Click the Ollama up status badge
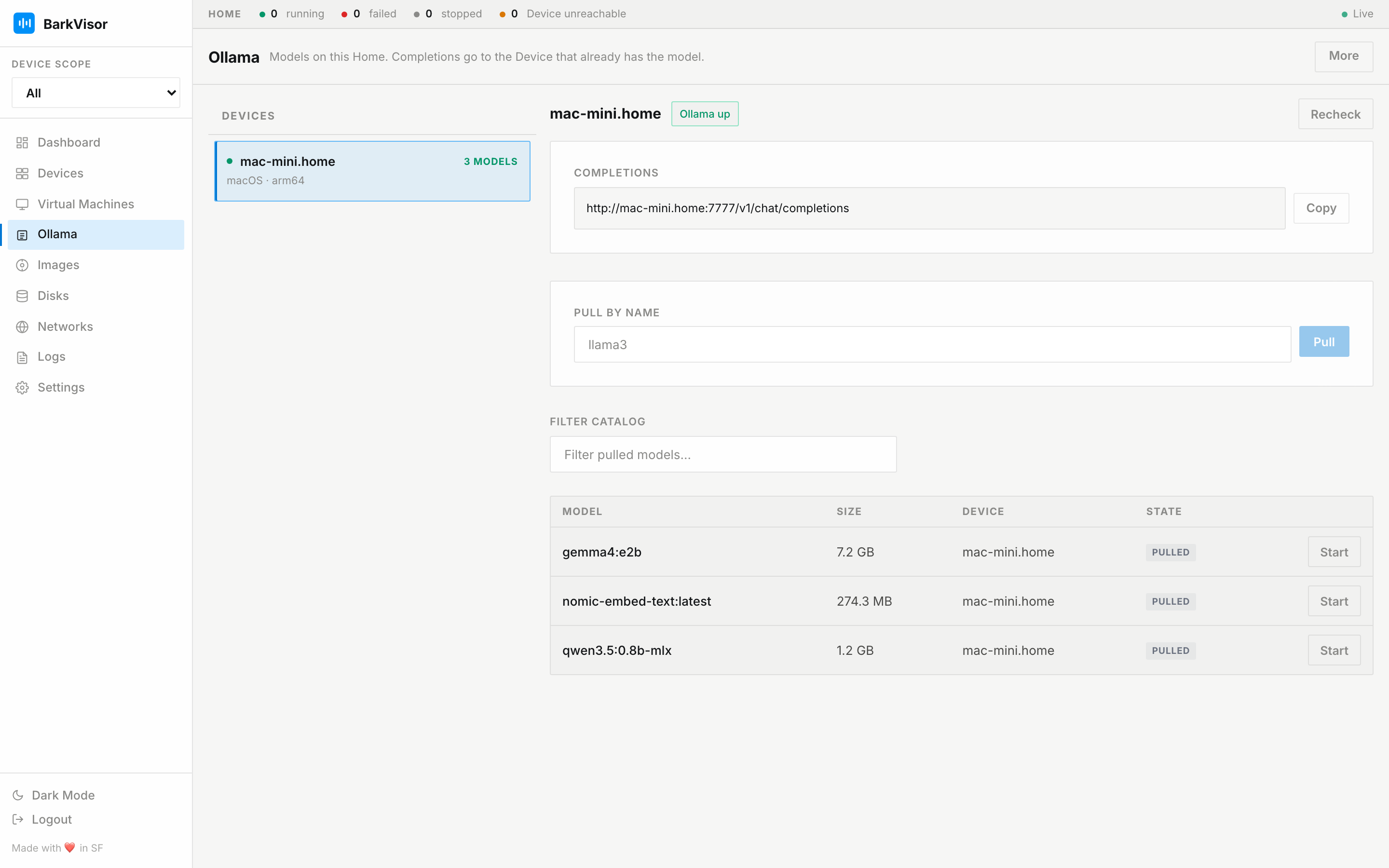 point(705,114)
